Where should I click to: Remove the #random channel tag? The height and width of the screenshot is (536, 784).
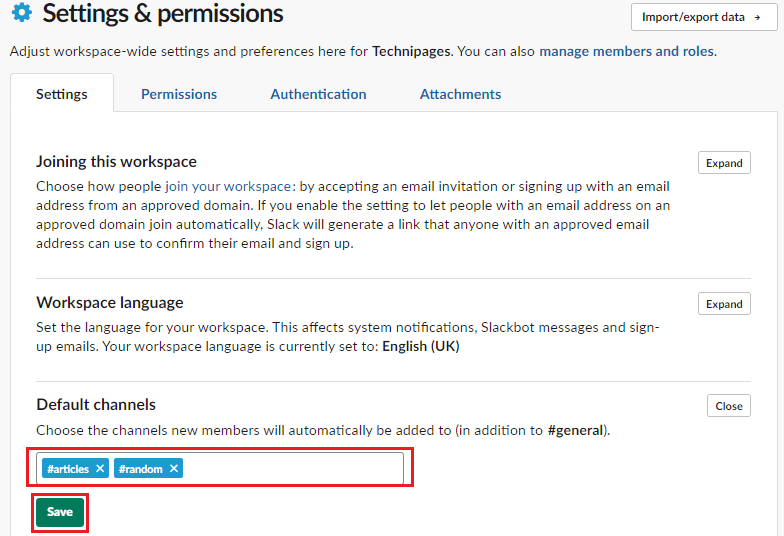[x=174, y=468]
